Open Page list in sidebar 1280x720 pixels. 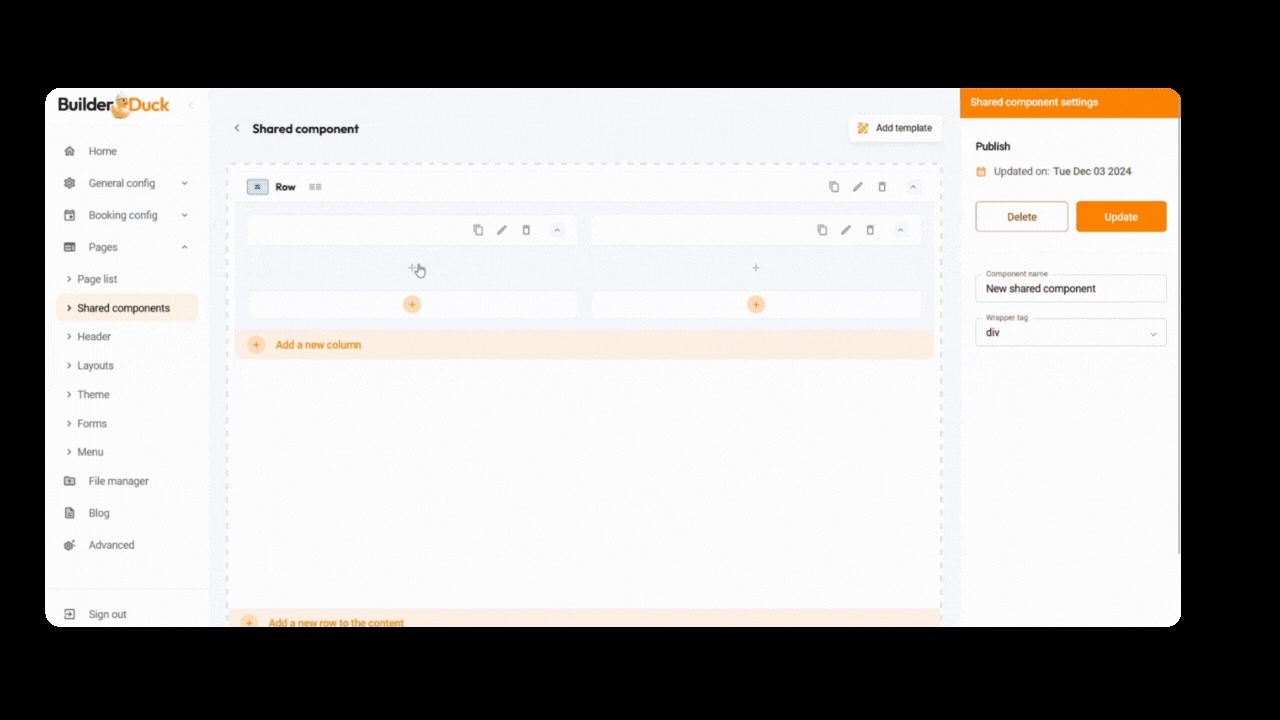(97, 279)
